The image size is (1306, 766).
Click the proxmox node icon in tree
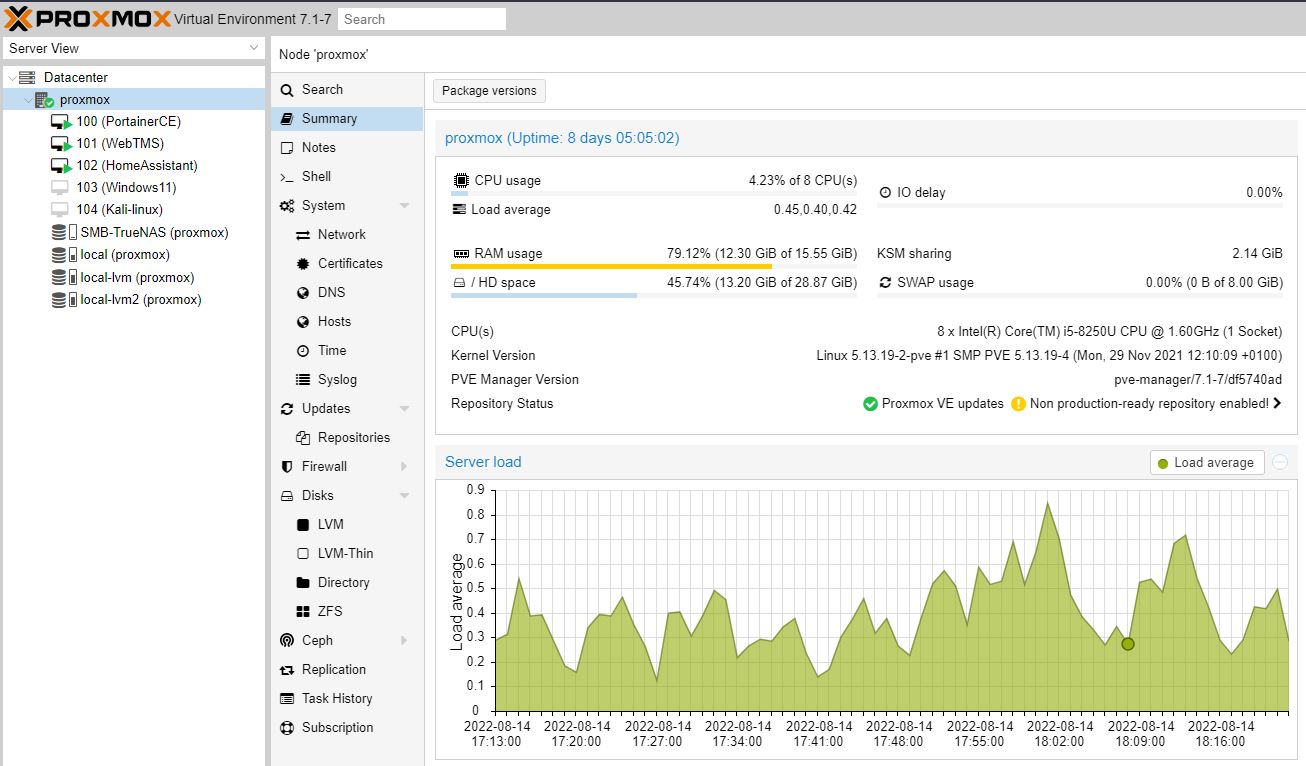point(44,99)
